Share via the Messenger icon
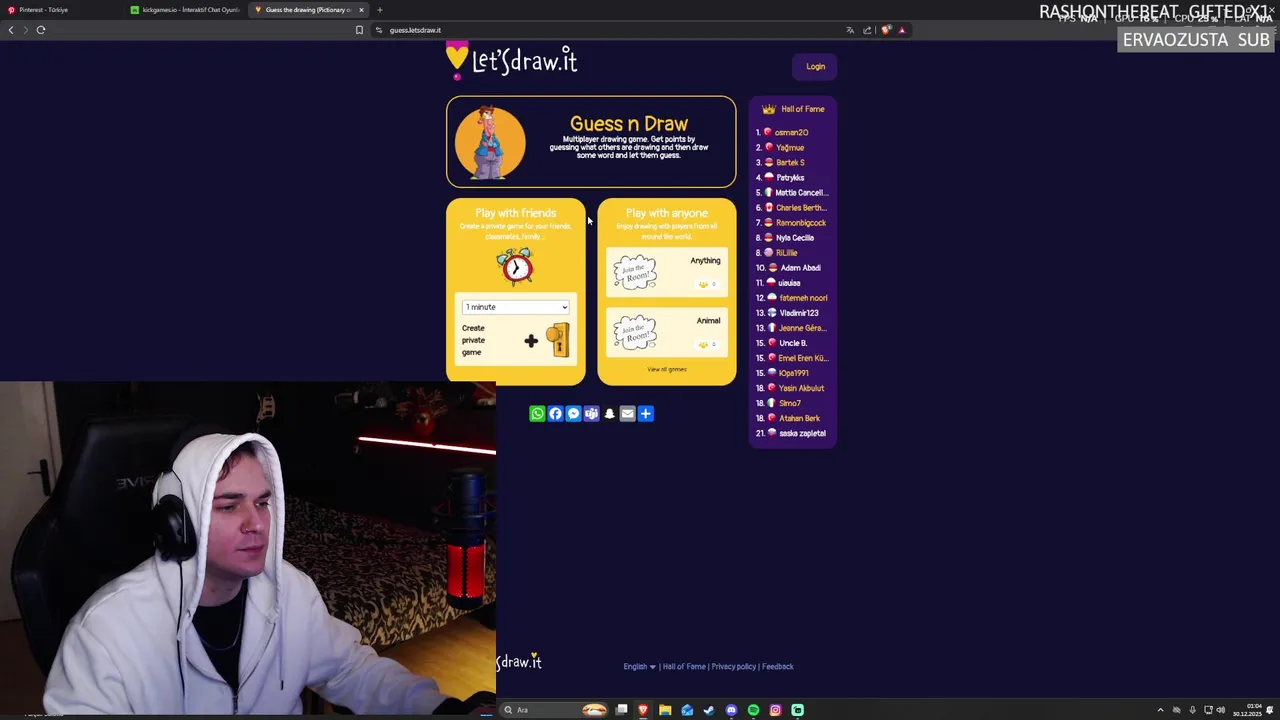 [573, 414]
